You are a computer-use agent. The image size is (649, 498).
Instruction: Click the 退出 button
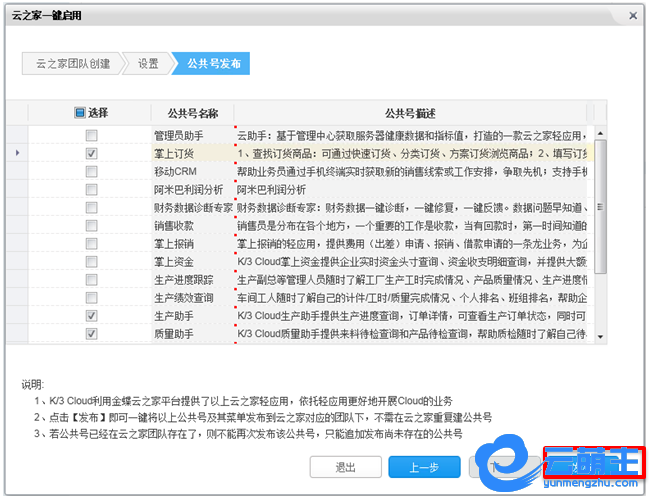[345, 466]
